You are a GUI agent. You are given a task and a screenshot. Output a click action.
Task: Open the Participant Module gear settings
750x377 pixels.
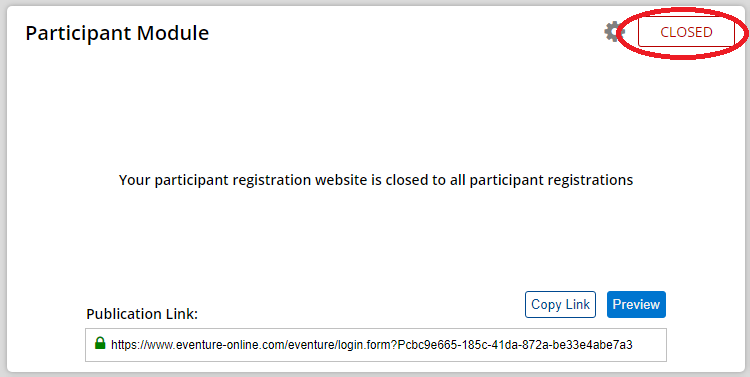[614, 32]
